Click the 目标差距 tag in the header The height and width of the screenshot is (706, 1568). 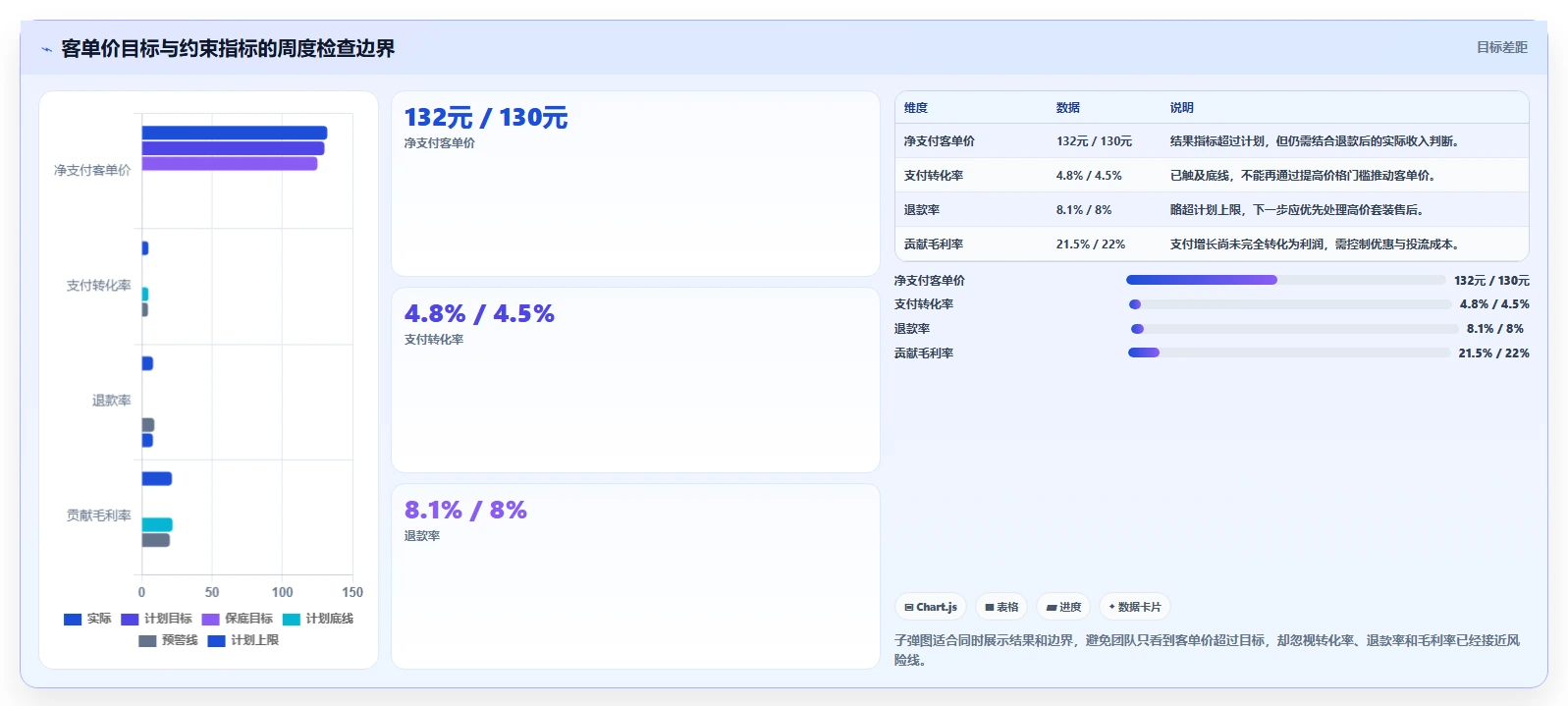coord(1501,47)
